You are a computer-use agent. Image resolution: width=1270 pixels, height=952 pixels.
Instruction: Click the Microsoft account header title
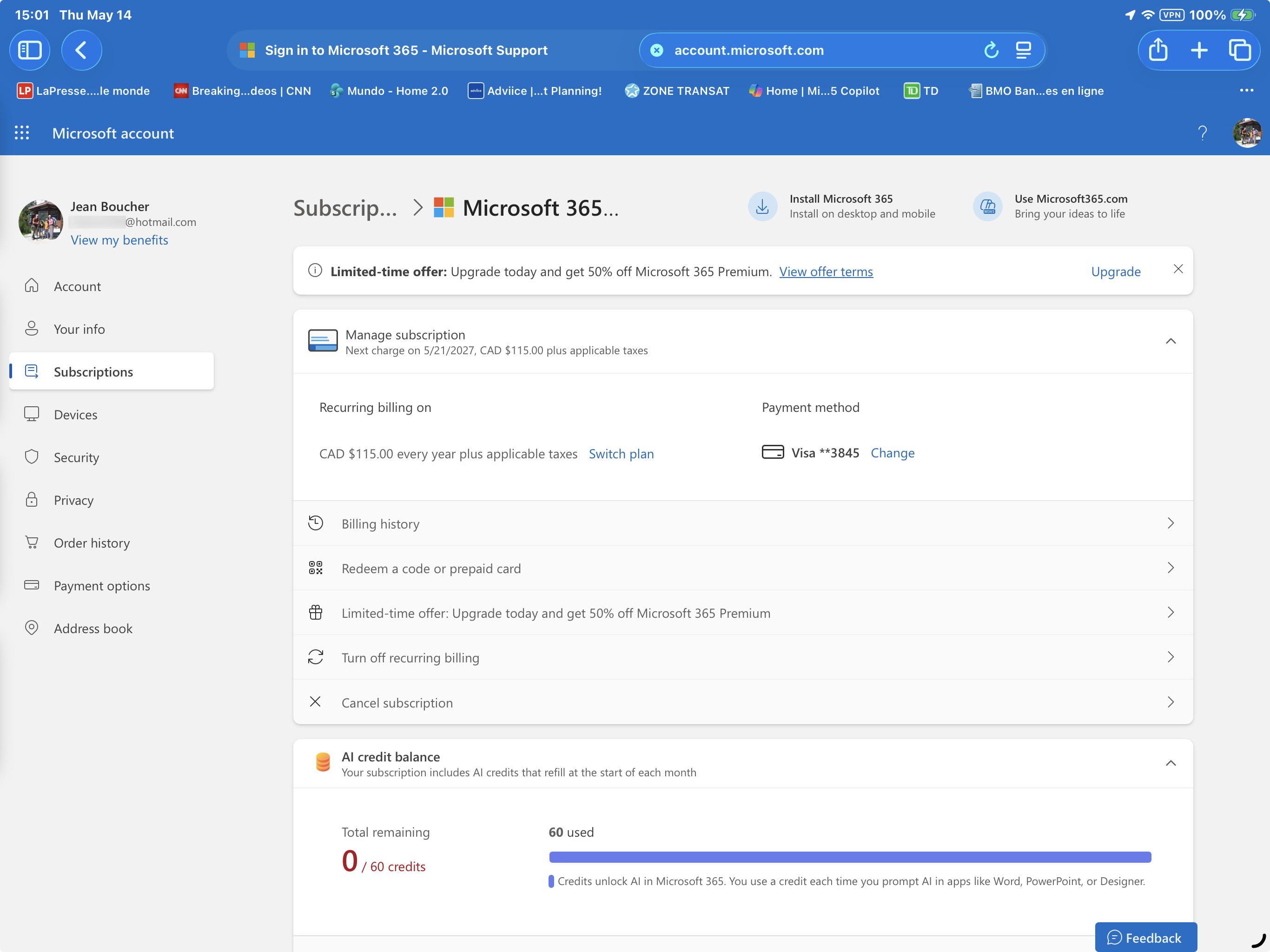pos(113,133)
